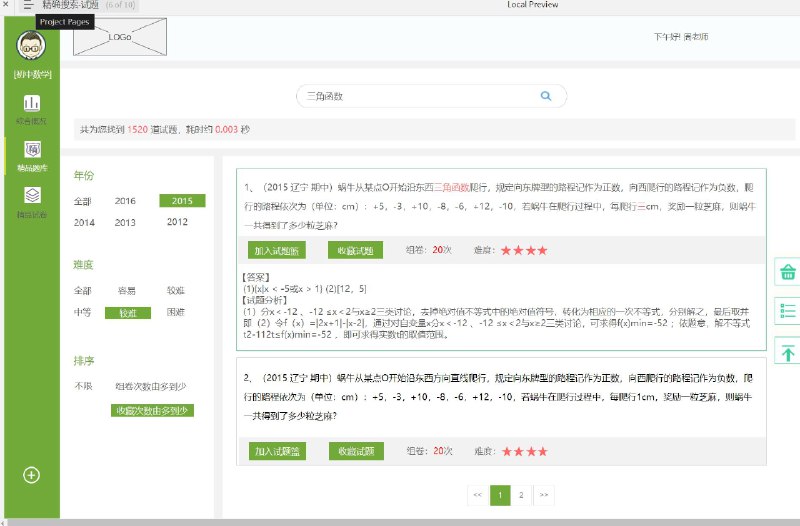Click the magnifier search icon

546,96
